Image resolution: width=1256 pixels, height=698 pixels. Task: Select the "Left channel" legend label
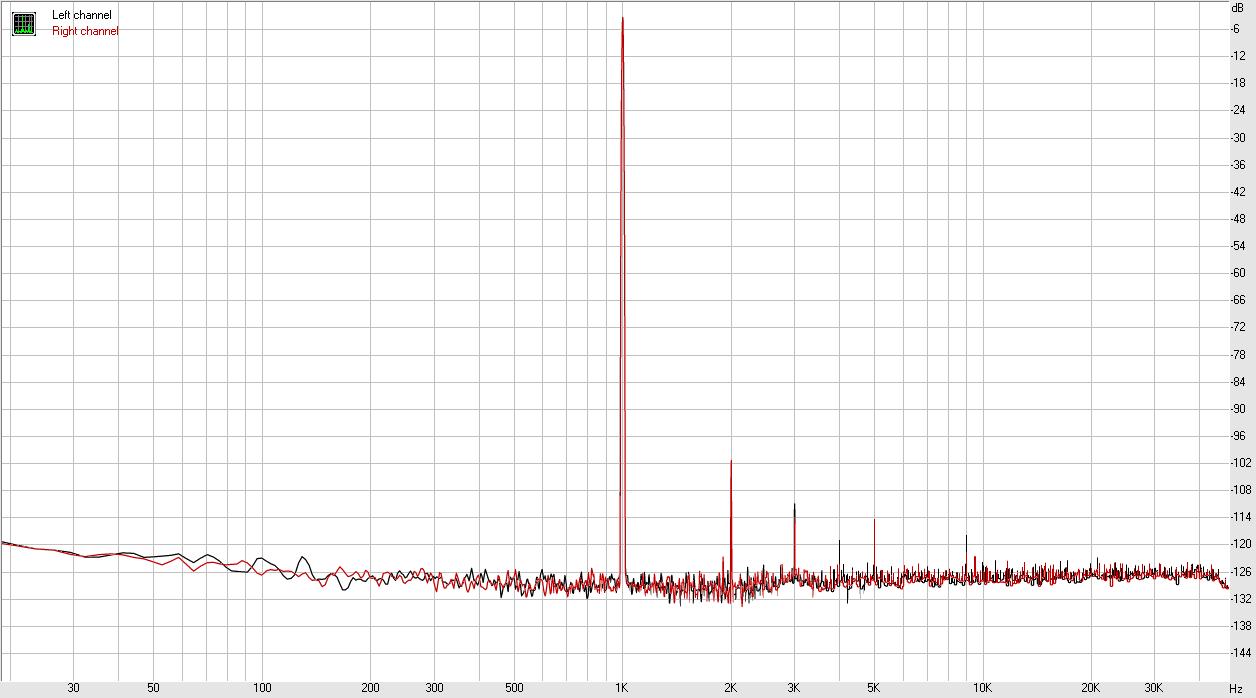tap(82, 15)
